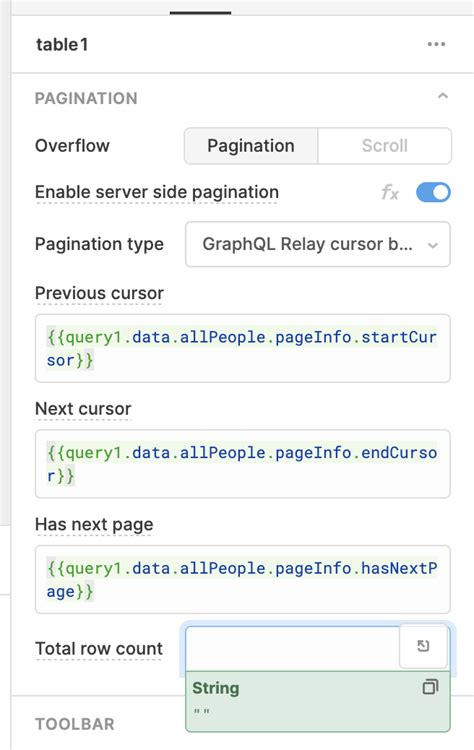
Task: Copy the String preview value icon
Action: point(430,687)
